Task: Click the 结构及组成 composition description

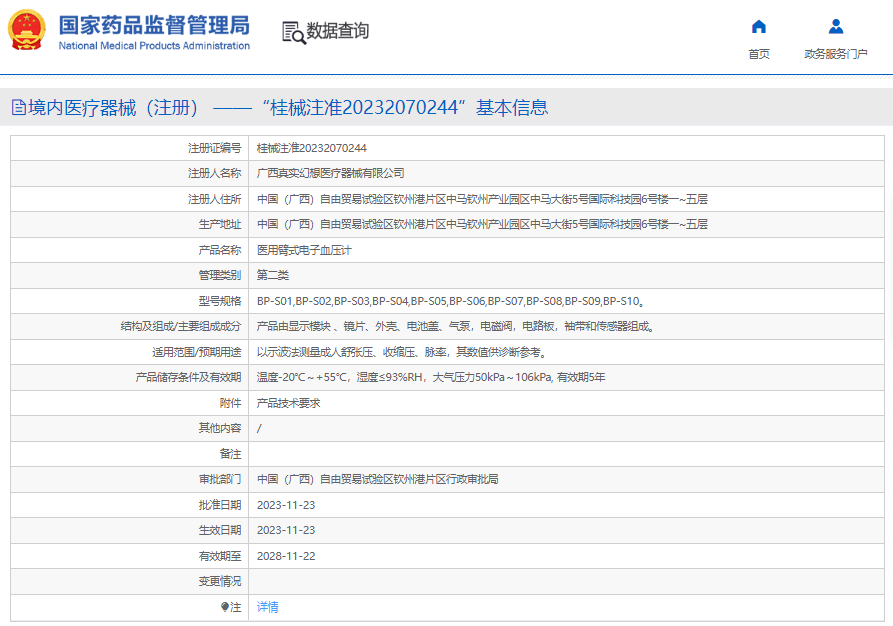Action: click(x=455, y=326)
